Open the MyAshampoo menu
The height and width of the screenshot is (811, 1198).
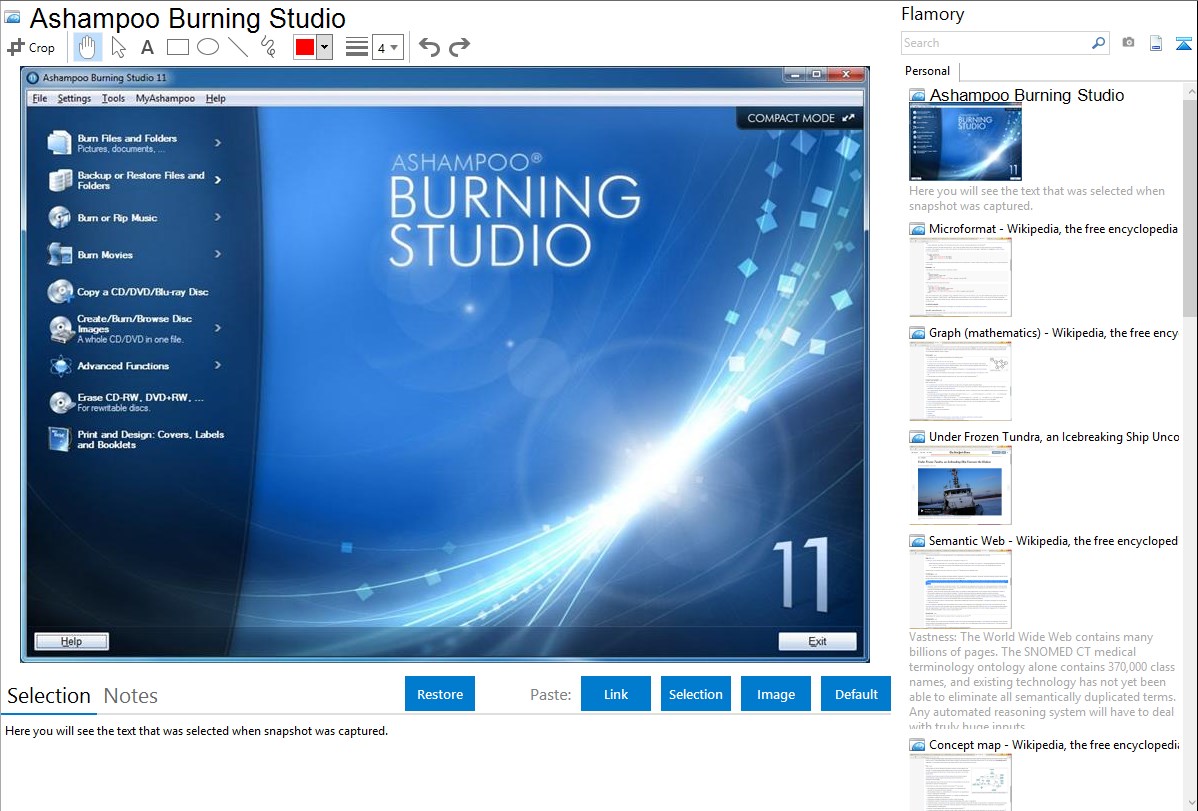pyautogui.click(x=165, y=98)
